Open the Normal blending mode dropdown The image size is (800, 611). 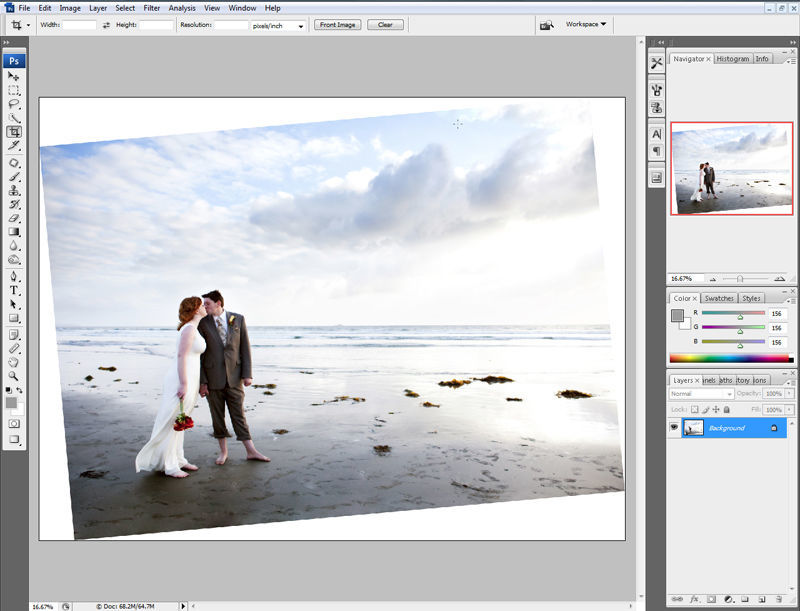coord(701,394)
